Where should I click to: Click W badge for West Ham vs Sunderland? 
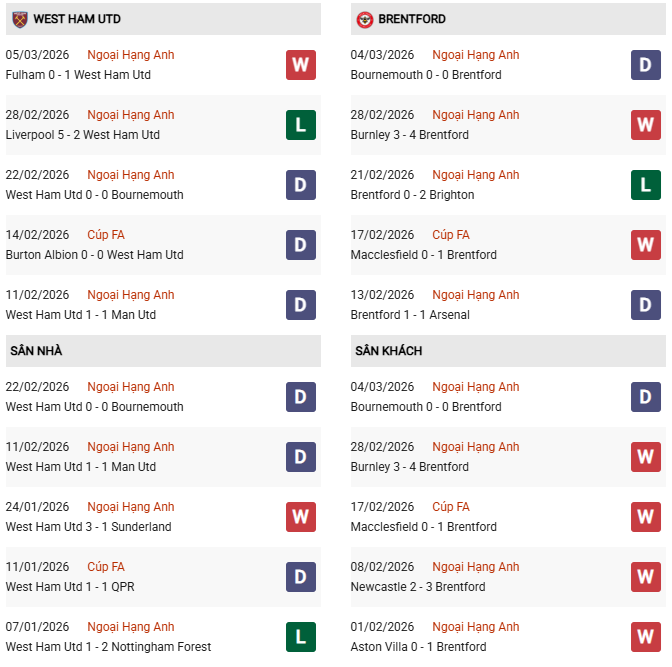[300, 517]
